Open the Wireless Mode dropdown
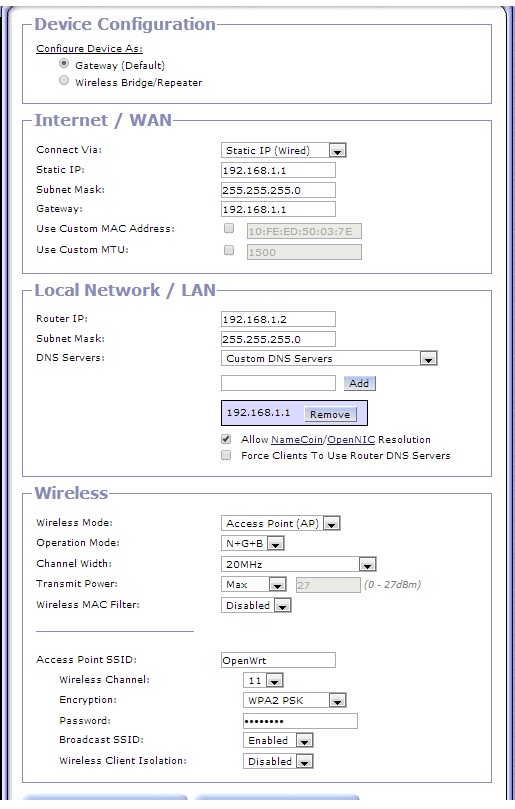 pyautogui.click(x=280, y=523)
